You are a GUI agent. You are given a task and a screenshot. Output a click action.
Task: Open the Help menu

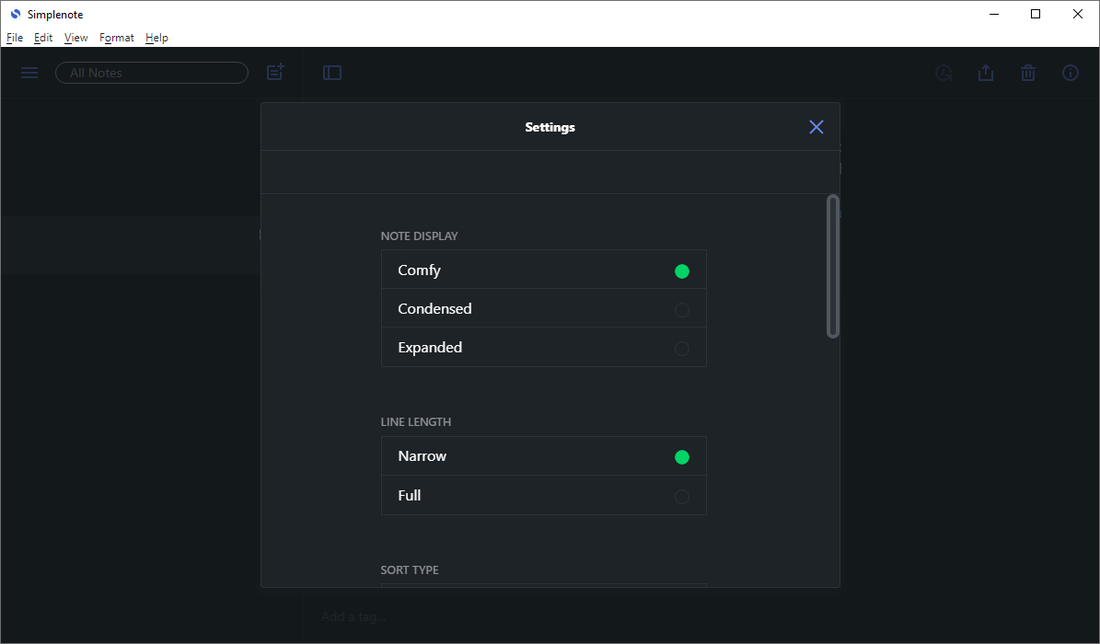coord(157,38)
